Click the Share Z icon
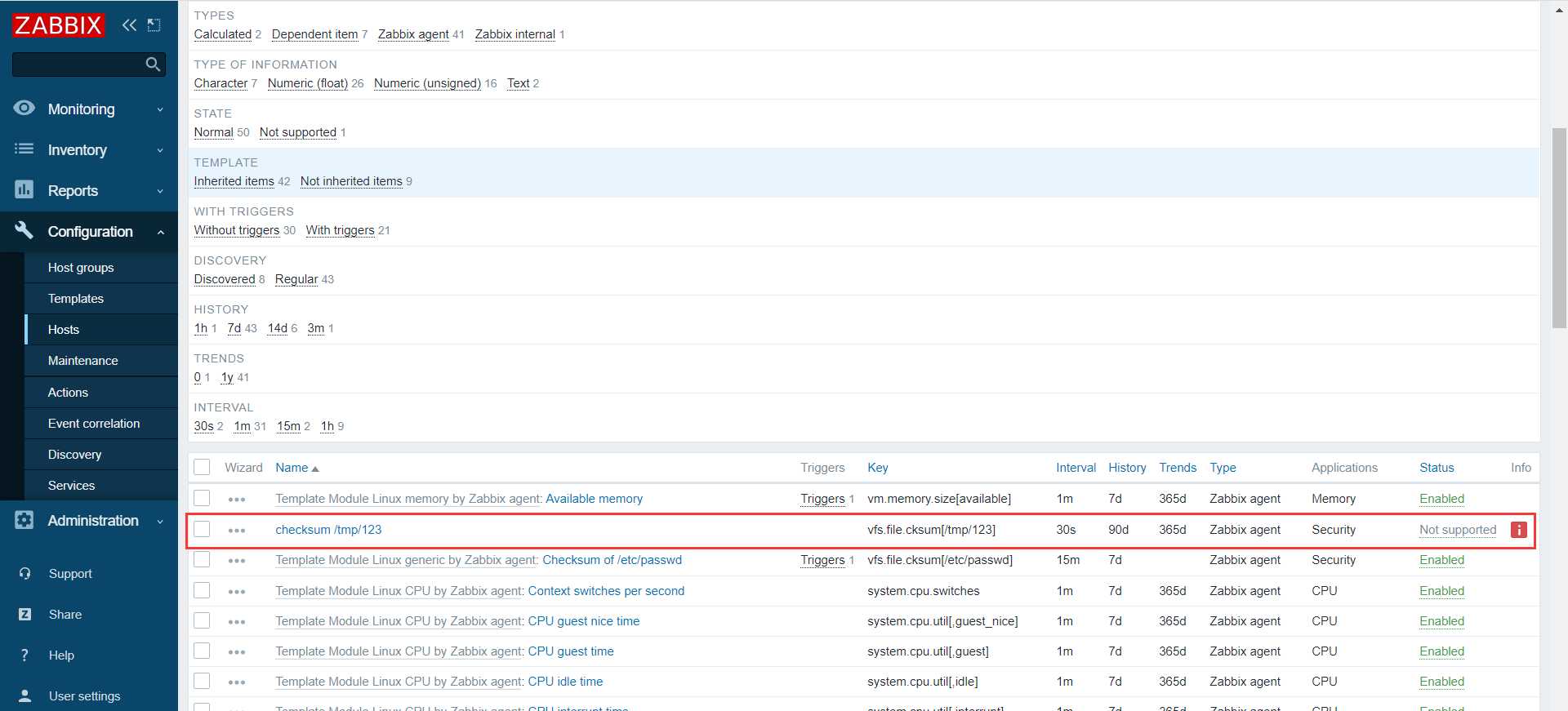This screenshot has height=711, width=1568. 25,615
